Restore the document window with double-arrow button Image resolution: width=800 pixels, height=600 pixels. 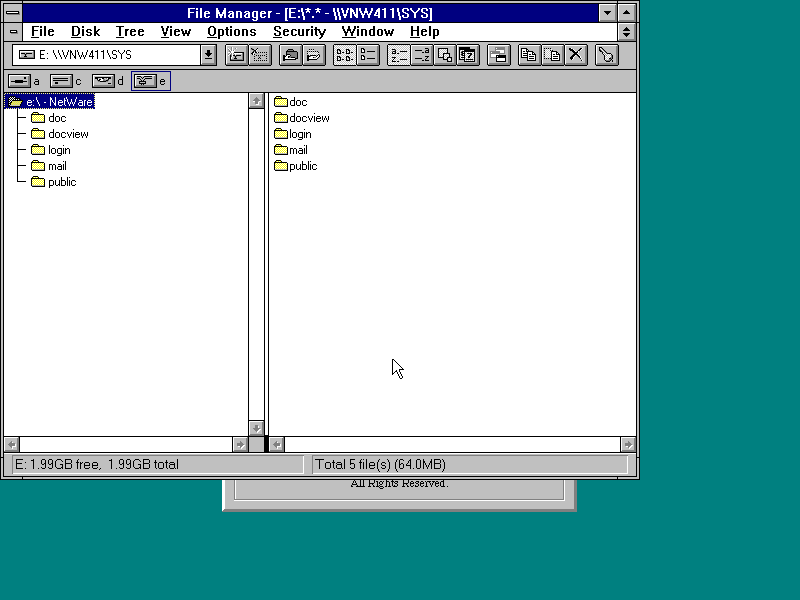coord(627,32)
